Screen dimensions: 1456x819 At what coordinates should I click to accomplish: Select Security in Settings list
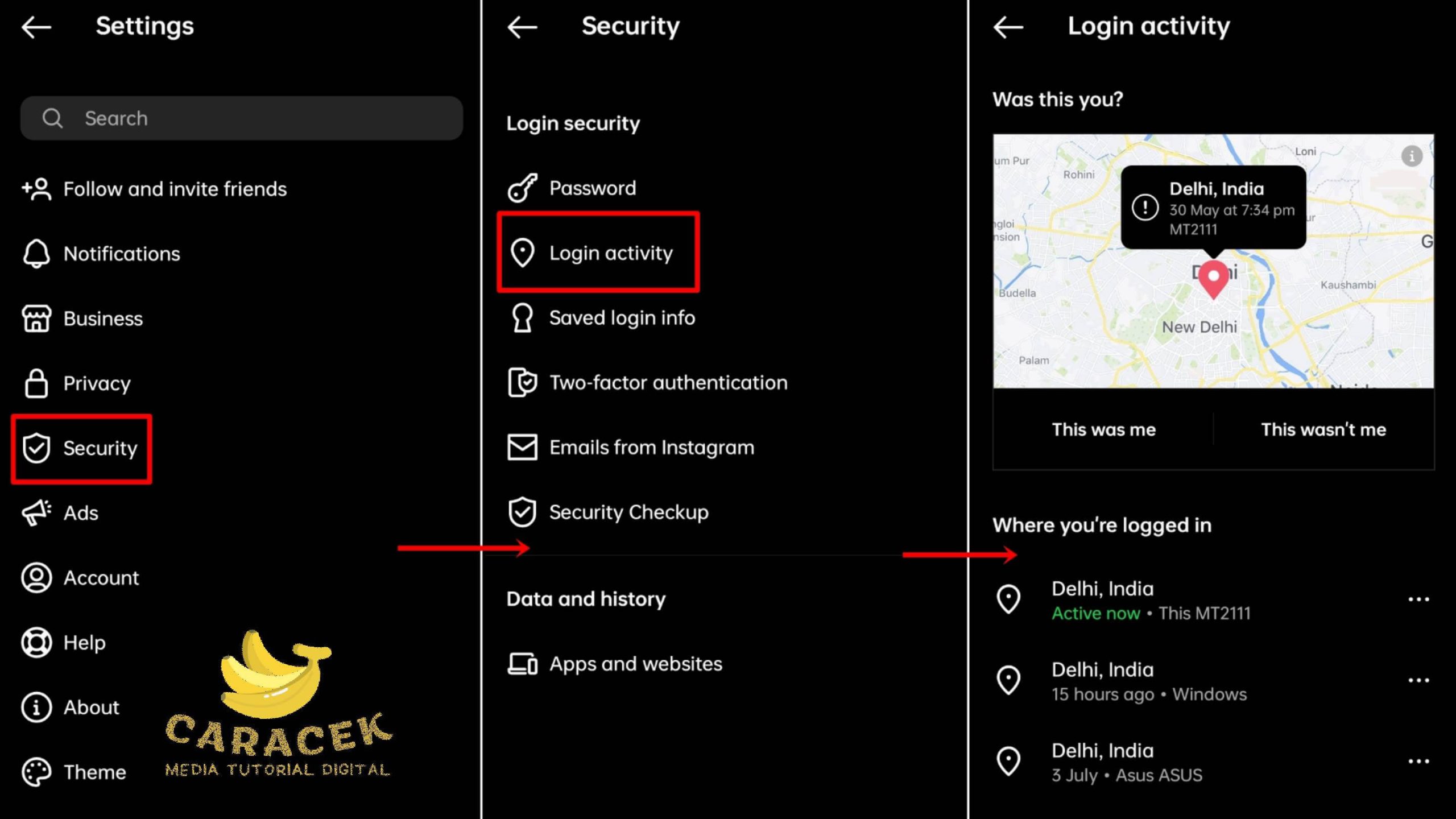81,449
